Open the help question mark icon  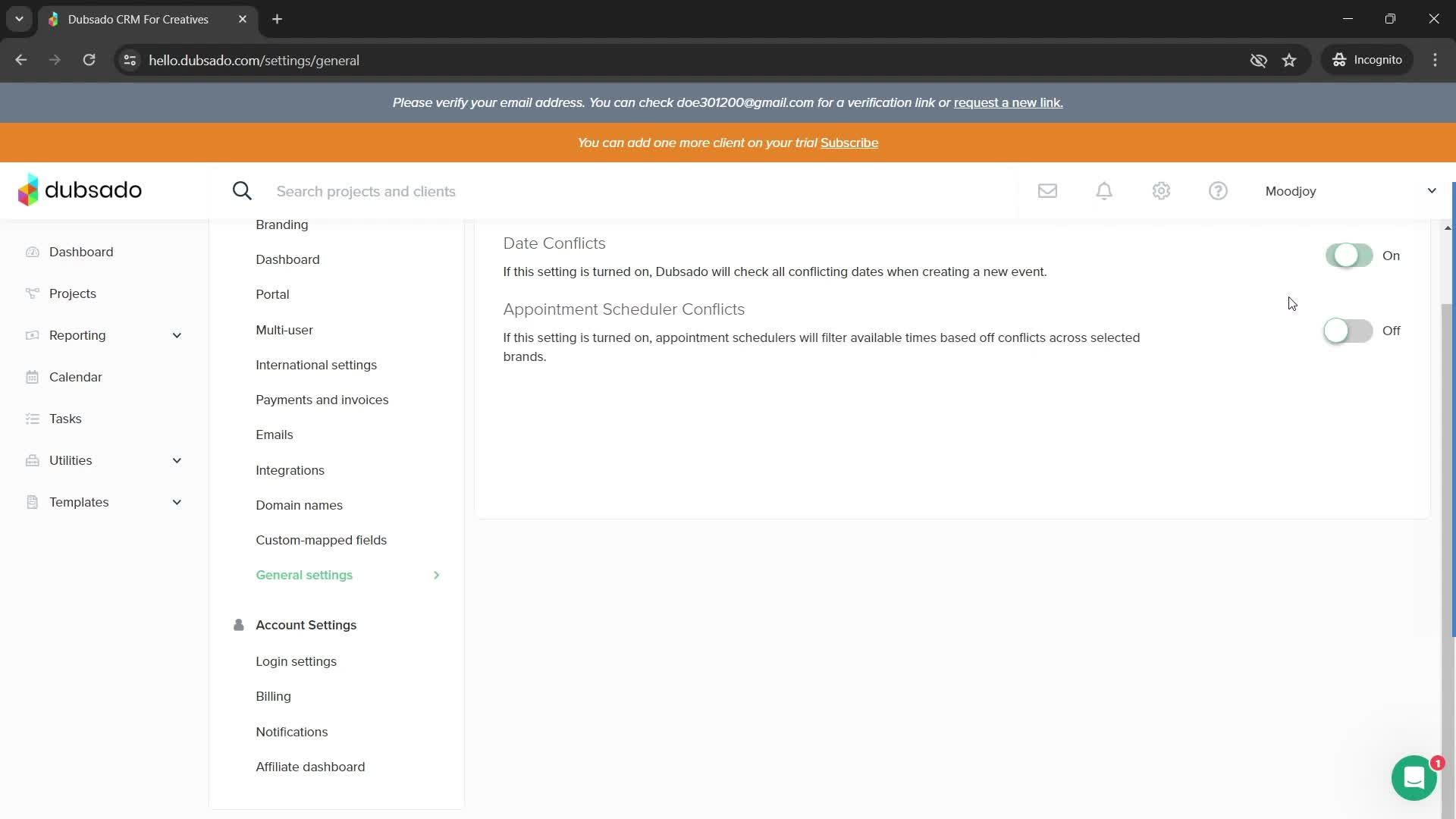[x=1218, y=191]
